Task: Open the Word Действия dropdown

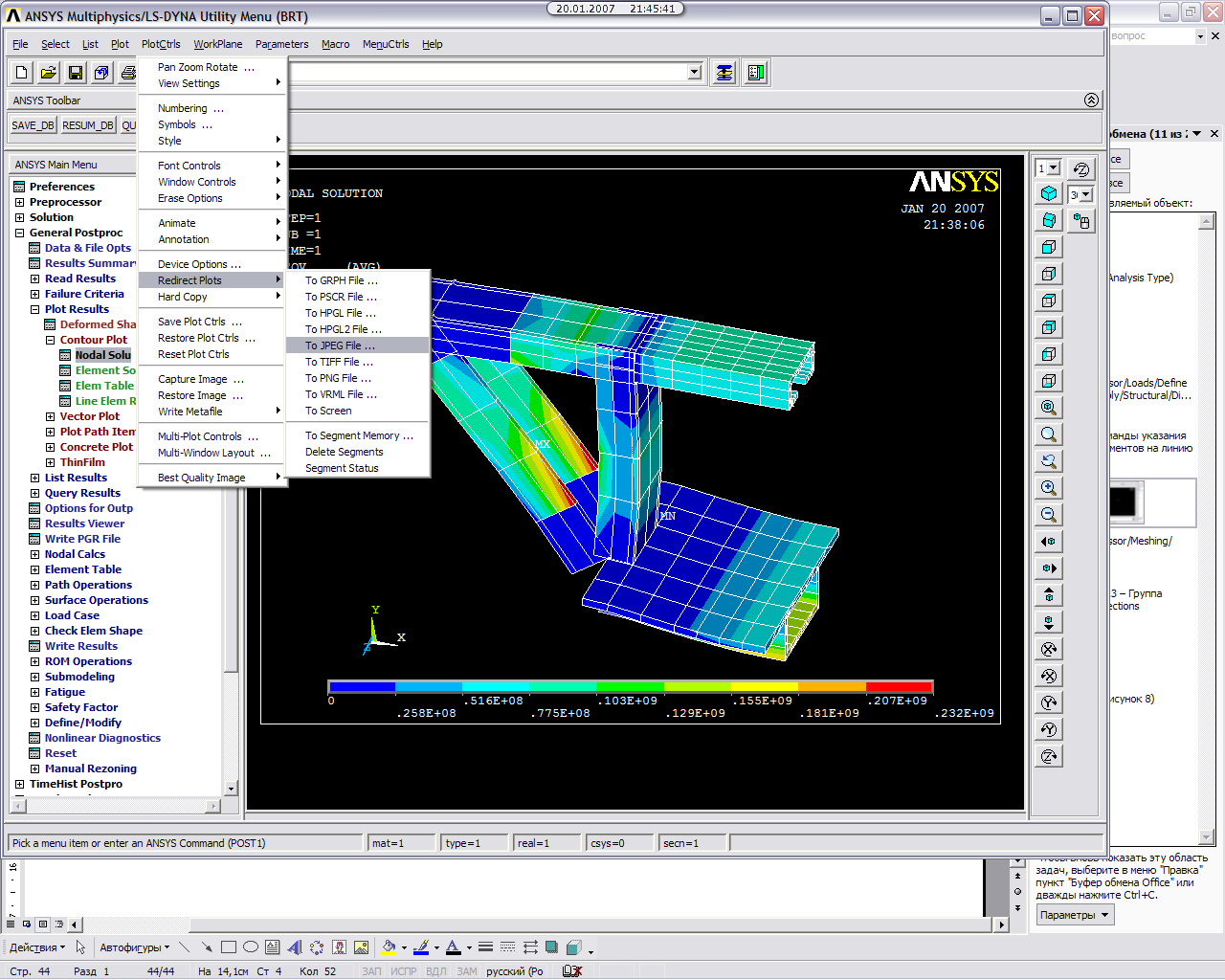Action: [x=37, y=947]
